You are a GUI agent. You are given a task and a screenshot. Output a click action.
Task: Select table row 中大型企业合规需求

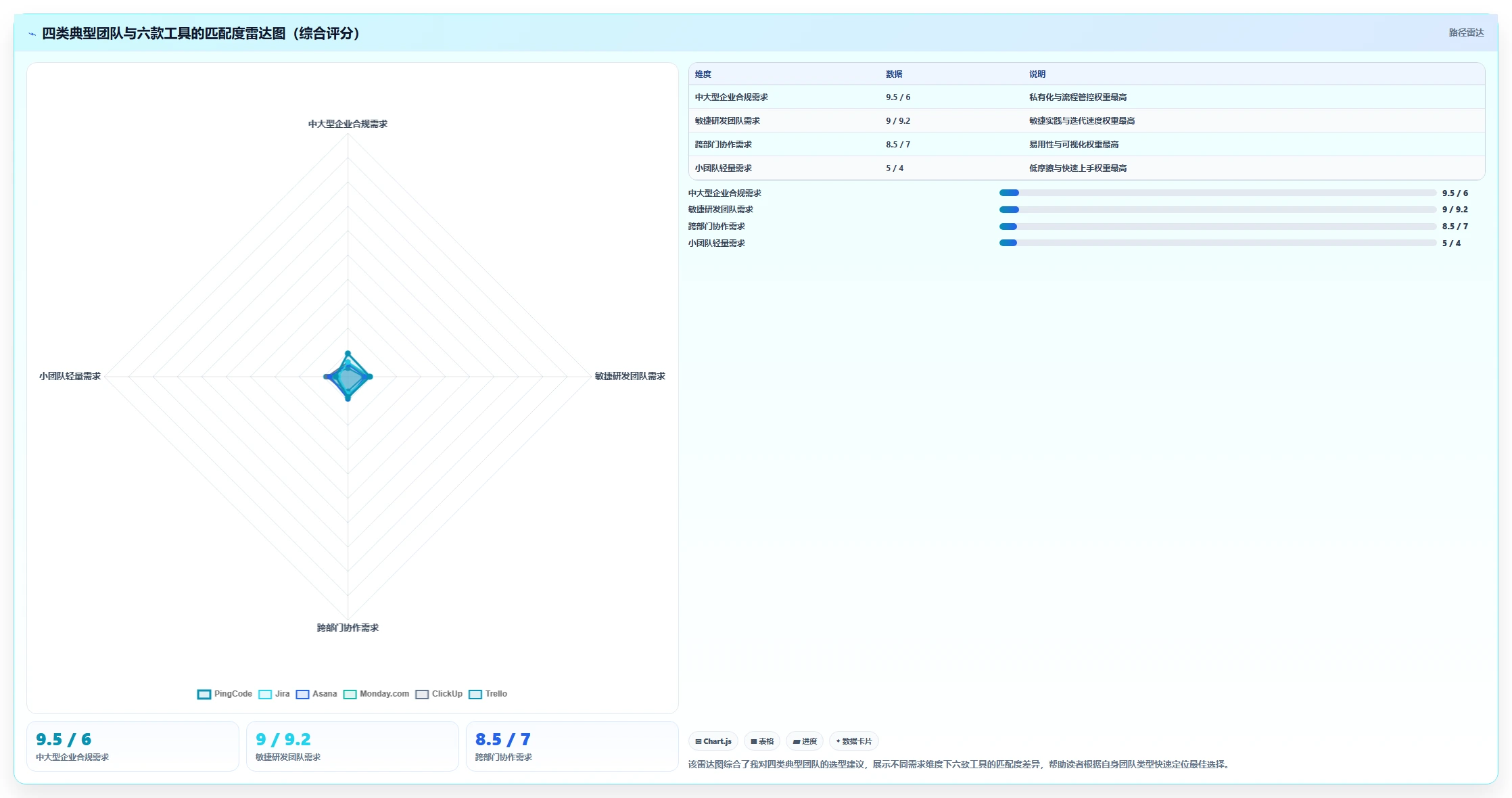point(1087,97)
